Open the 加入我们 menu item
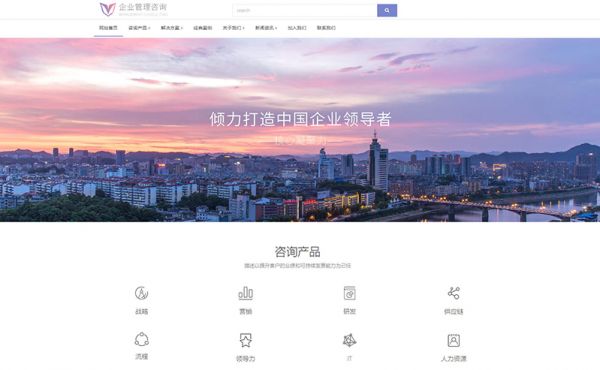600x370 pixels. [x=297, y=28]
